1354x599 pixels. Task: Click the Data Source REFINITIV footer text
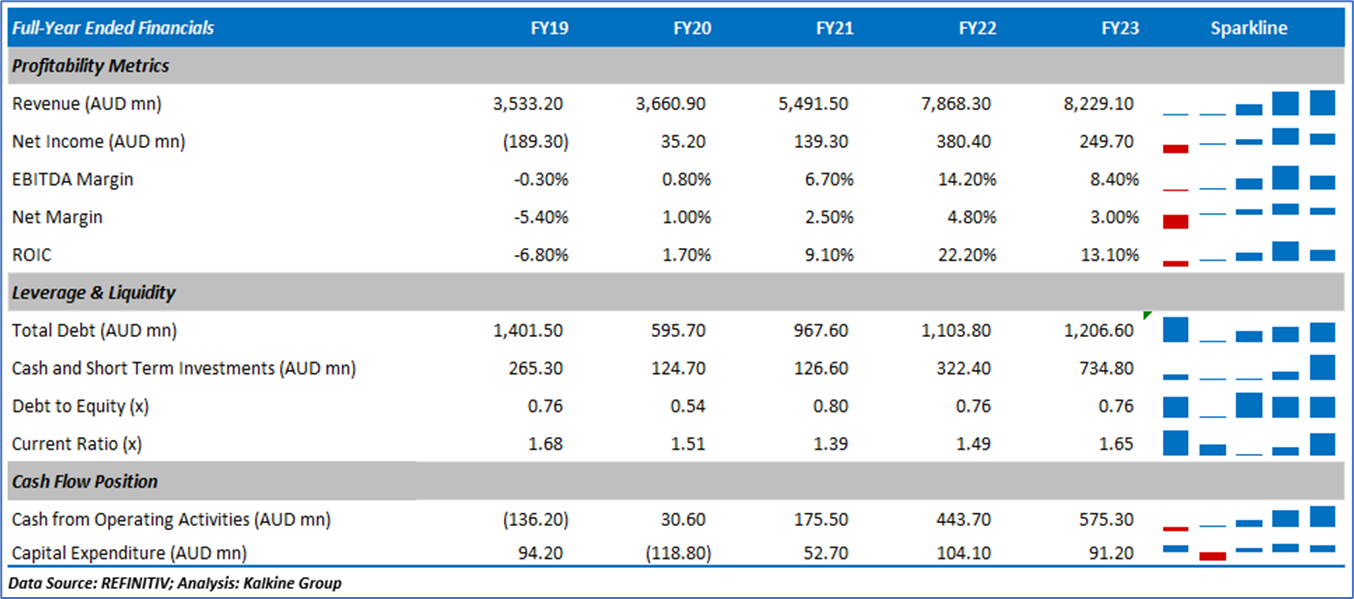175,583
